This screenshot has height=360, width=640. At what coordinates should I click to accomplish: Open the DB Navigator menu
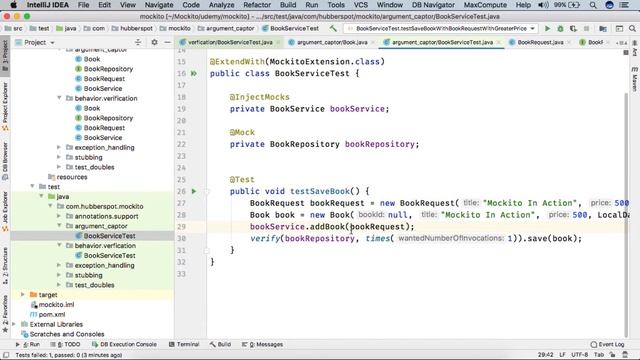pos(433,5)
